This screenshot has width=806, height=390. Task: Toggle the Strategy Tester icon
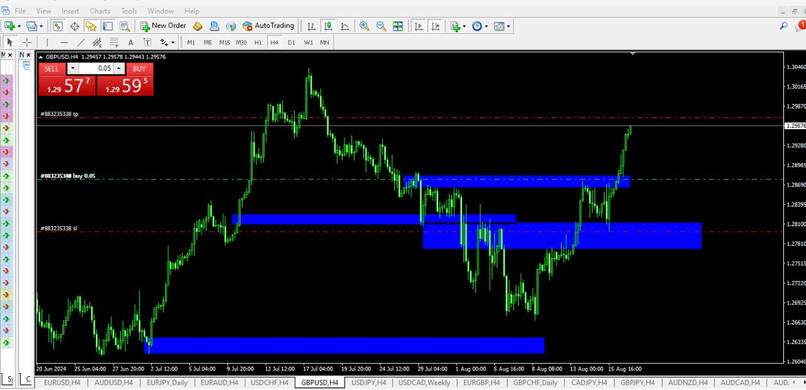124,26
